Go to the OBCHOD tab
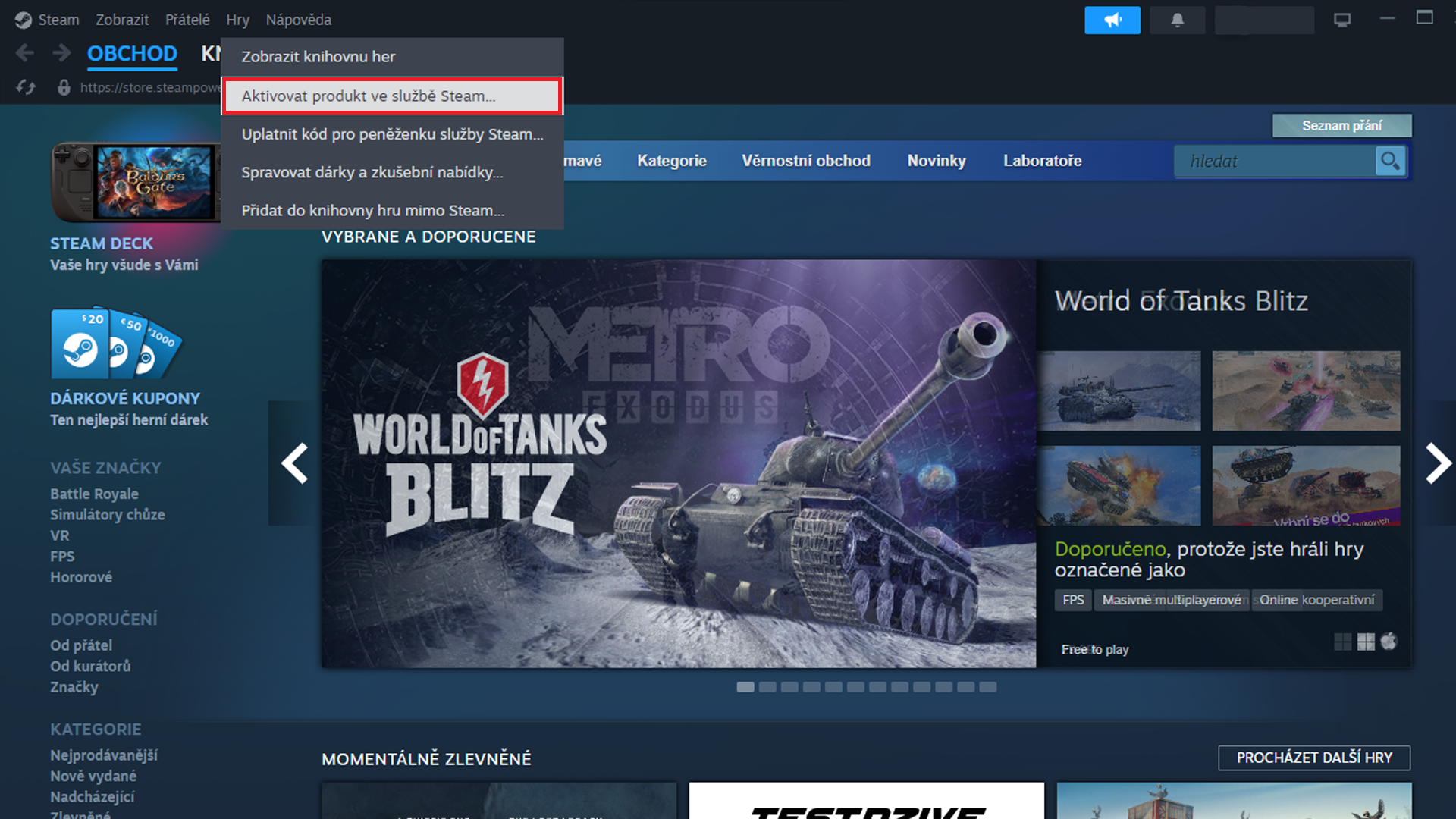Image resolution: width=1456 pixels, height=819 pixels. coord(132,54)
